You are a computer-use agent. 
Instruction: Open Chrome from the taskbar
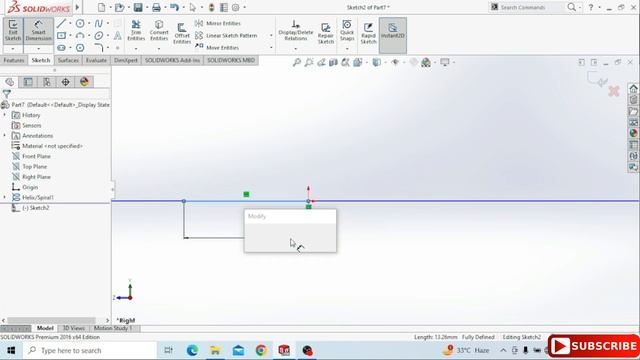tap(261, 350)
